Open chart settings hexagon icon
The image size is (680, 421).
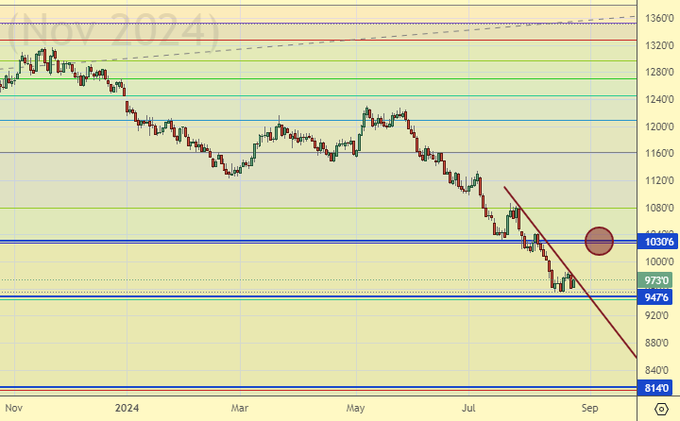point(660,408)
